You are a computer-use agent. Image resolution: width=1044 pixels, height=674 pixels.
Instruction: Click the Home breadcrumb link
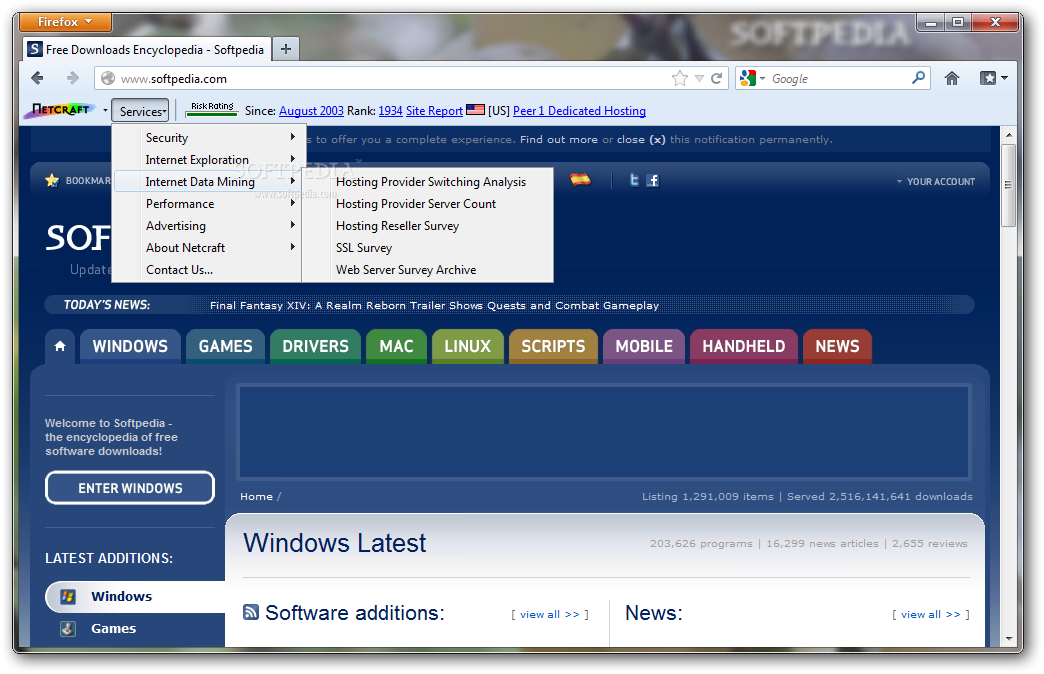pyautogui.click(x=256, y=496)
